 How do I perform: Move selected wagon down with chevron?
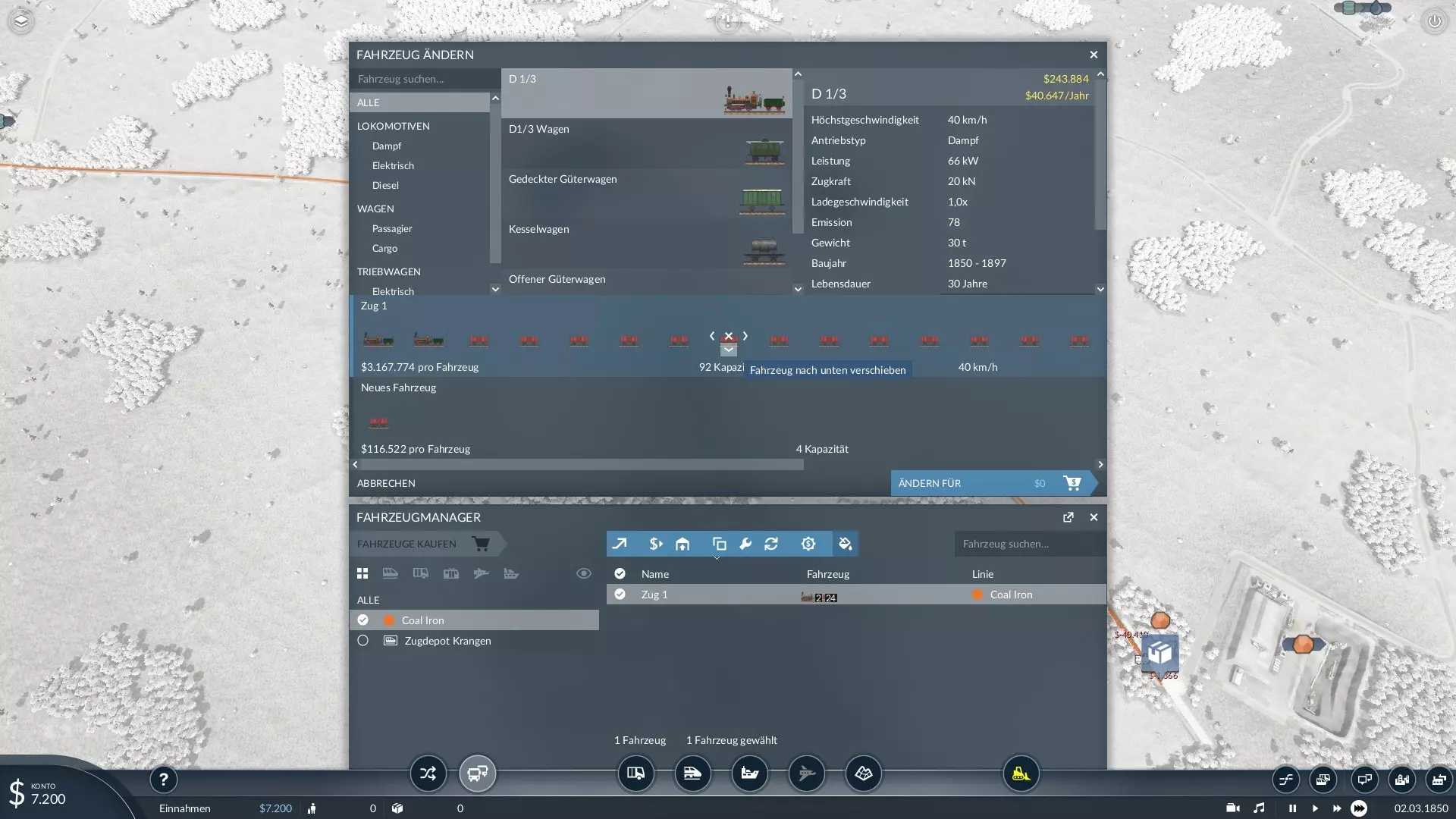(728, 350)
